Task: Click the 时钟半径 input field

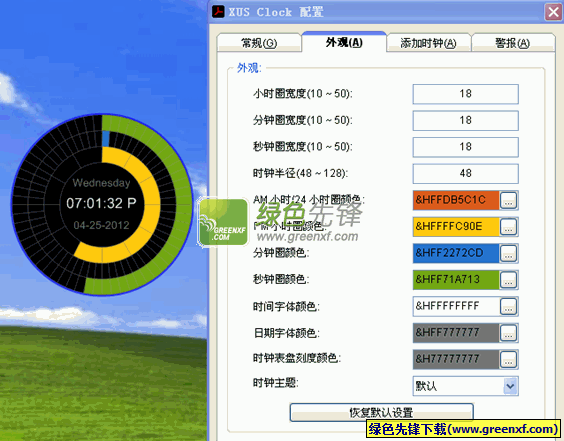Action: 465,174
